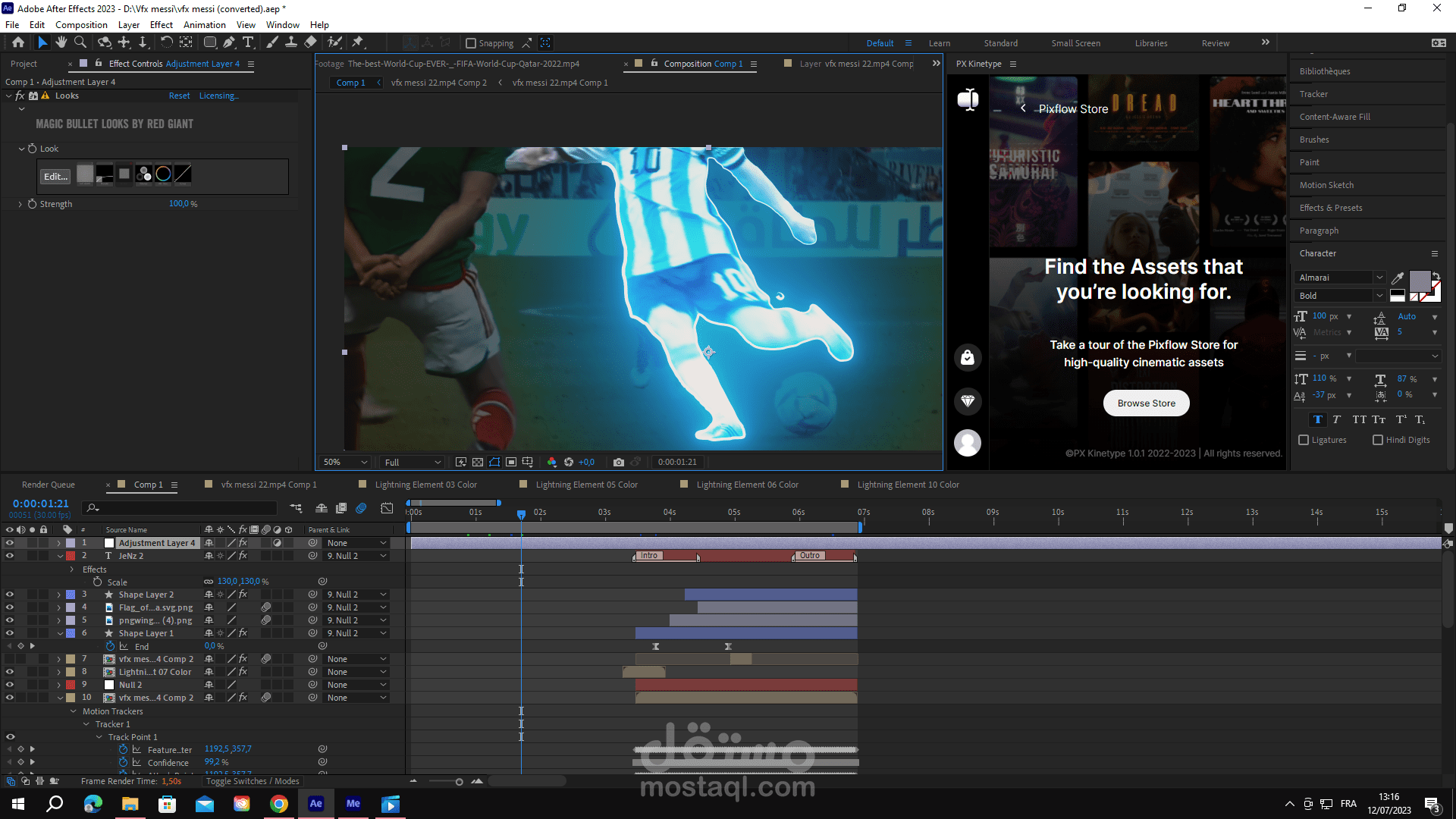Switch to Lightning Element 05 Color tab

[x=586, y=485]
